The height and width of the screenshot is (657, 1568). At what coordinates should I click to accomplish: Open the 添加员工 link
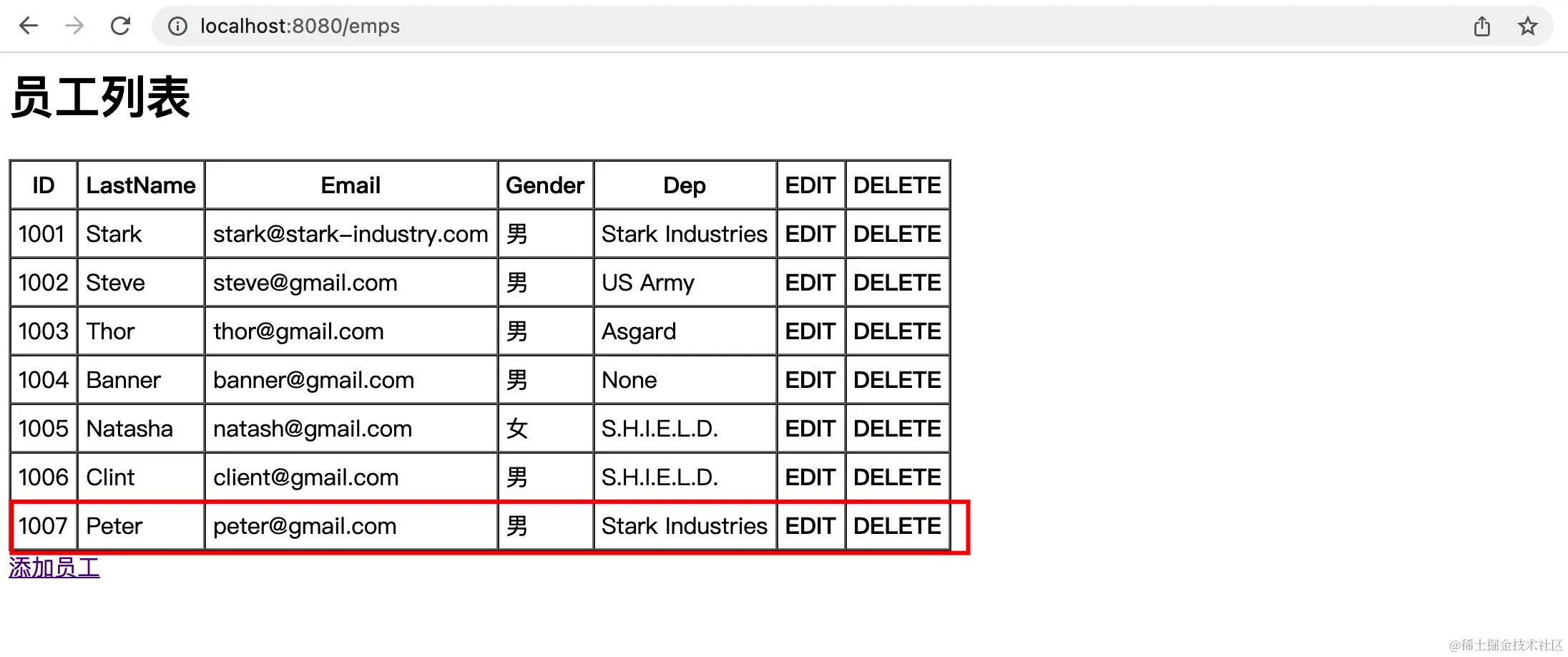(54, 568)
